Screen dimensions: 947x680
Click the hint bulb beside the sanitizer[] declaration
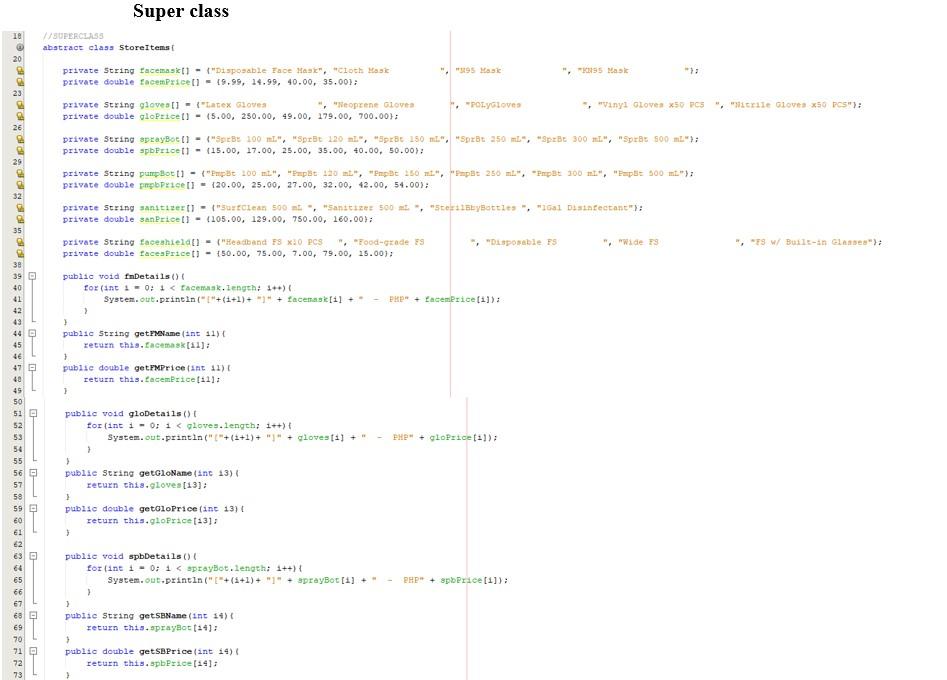[x=20, y=208]
